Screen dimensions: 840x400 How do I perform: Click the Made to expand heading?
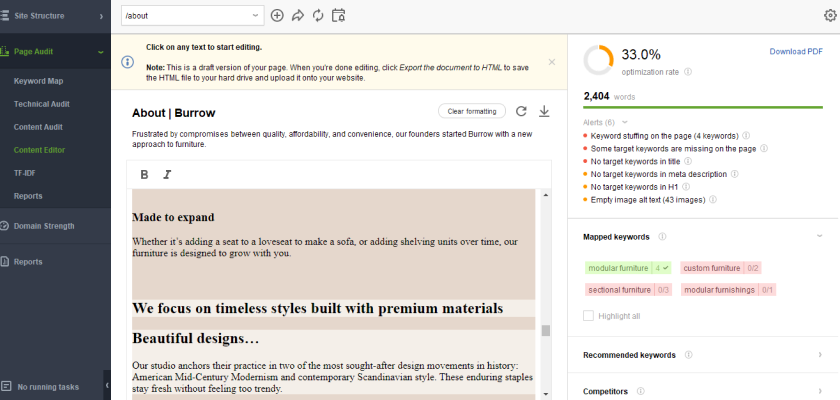tap(173, 217)
